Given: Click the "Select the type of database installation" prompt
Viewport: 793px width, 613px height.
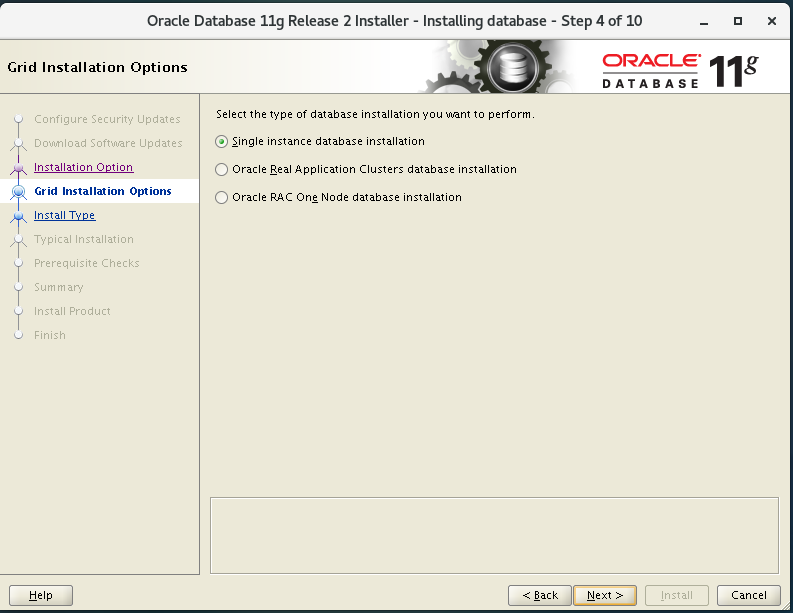Looking at the screenshot, I should 375,114.
